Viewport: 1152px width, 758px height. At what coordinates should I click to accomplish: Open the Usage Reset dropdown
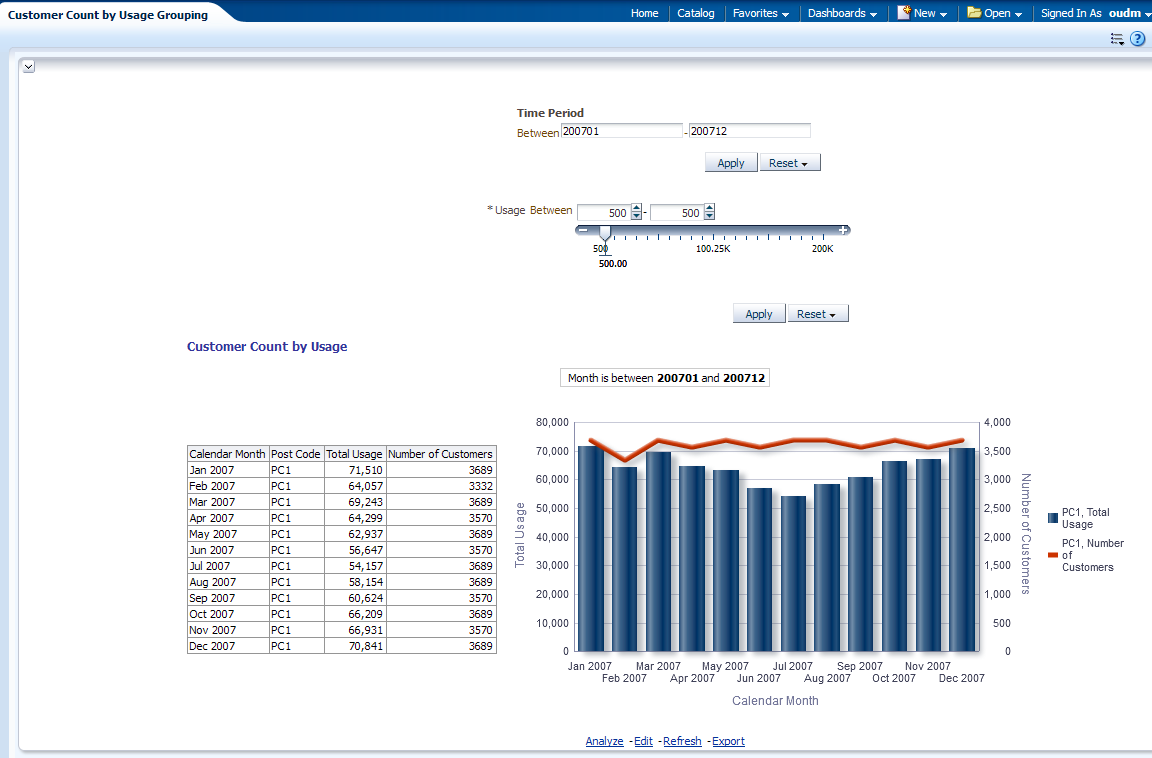pyautogui.click(x=817, y=314)
